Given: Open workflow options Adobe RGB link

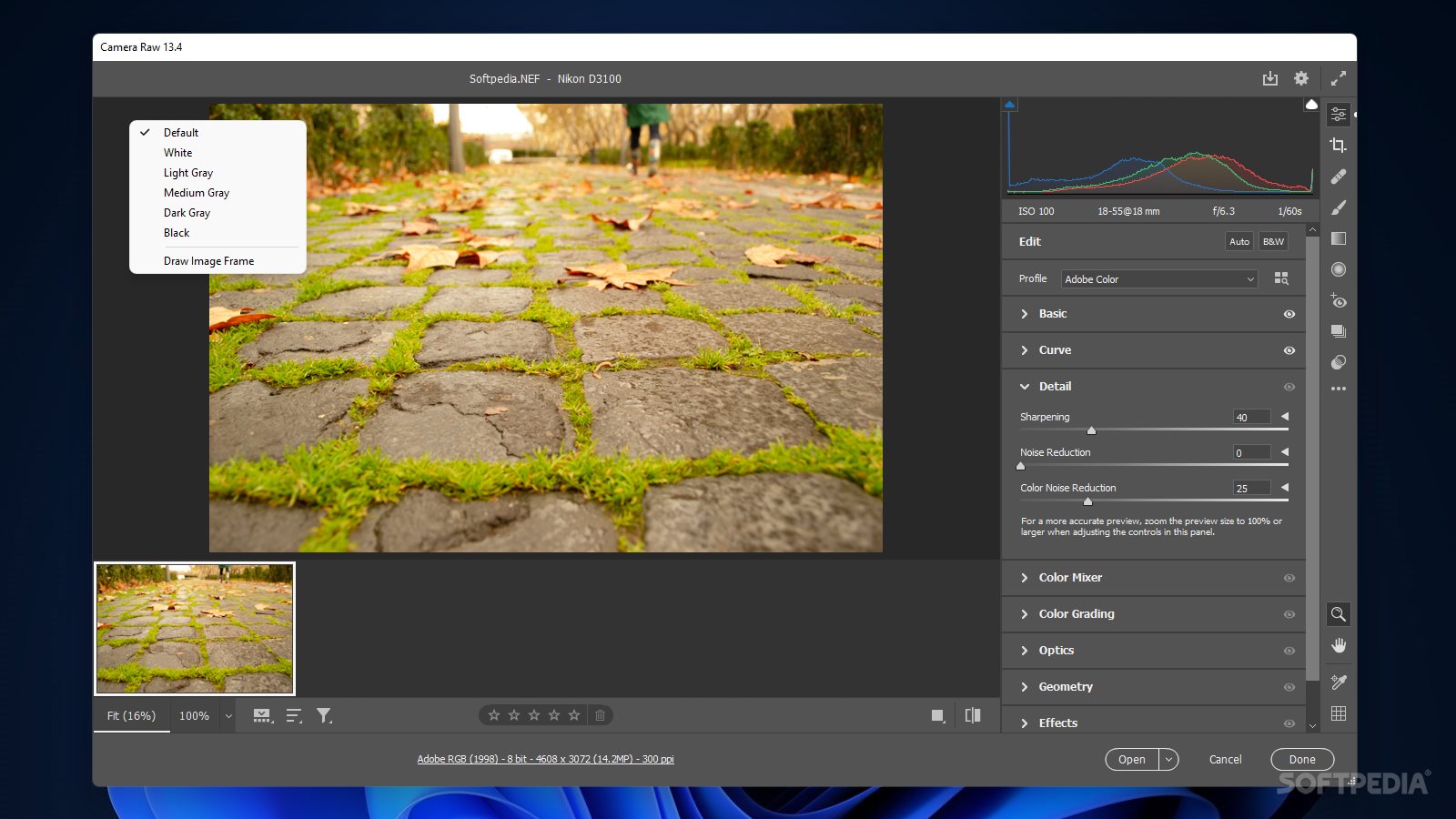Looking at the screenshot, I should 545,759.
